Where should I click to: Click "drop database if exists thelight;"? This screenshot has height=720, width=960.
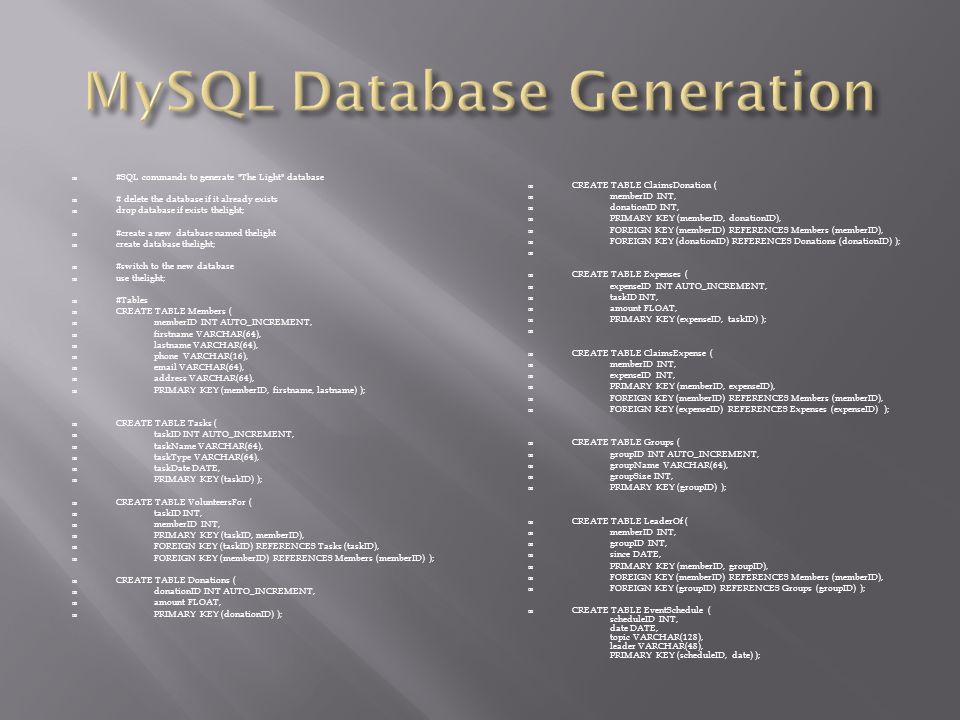(x=180, y=210)
